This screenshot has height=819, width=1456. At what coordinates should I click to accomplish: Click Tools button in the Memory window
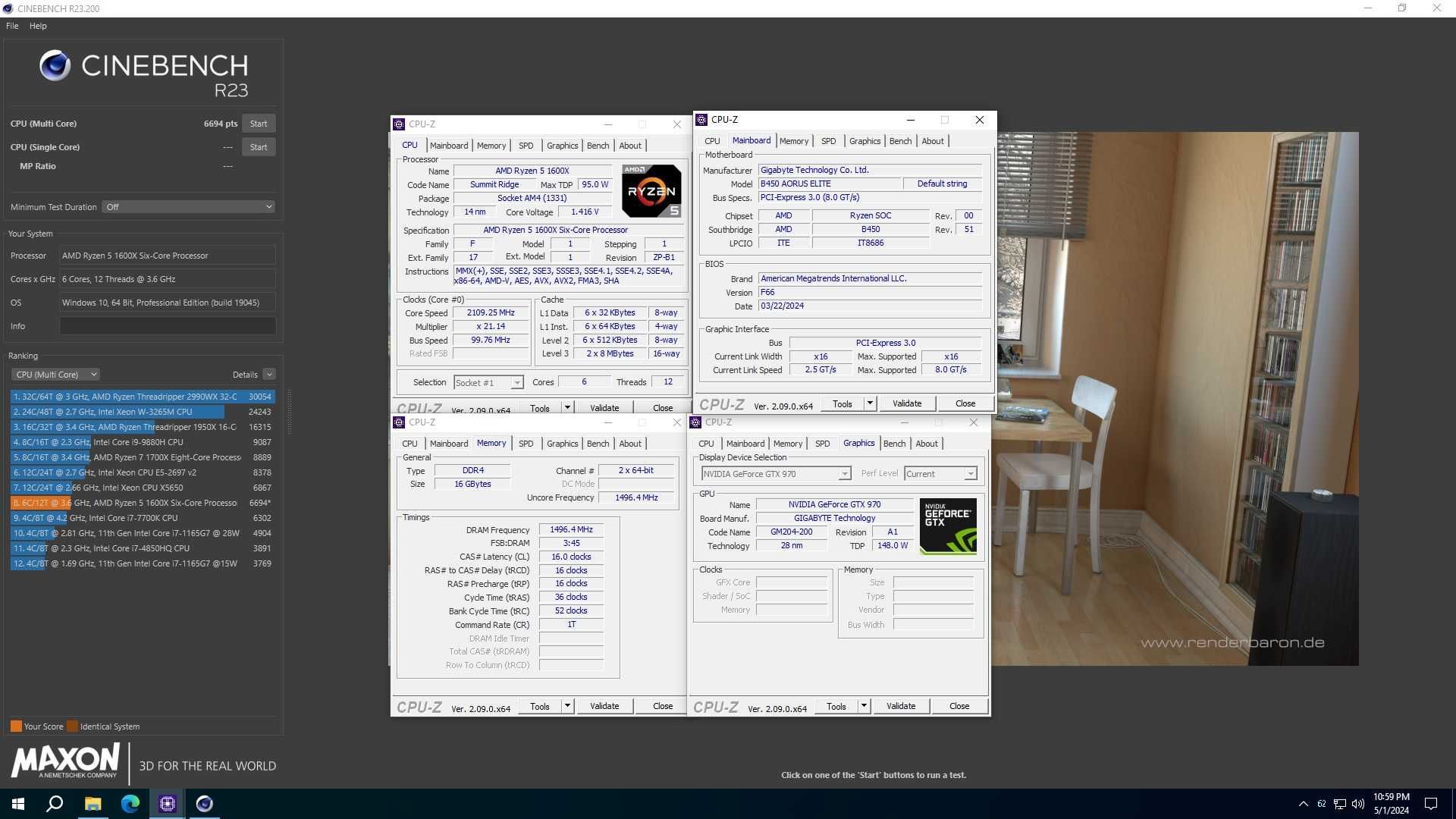pyautogui.click(x=540, y=706)
